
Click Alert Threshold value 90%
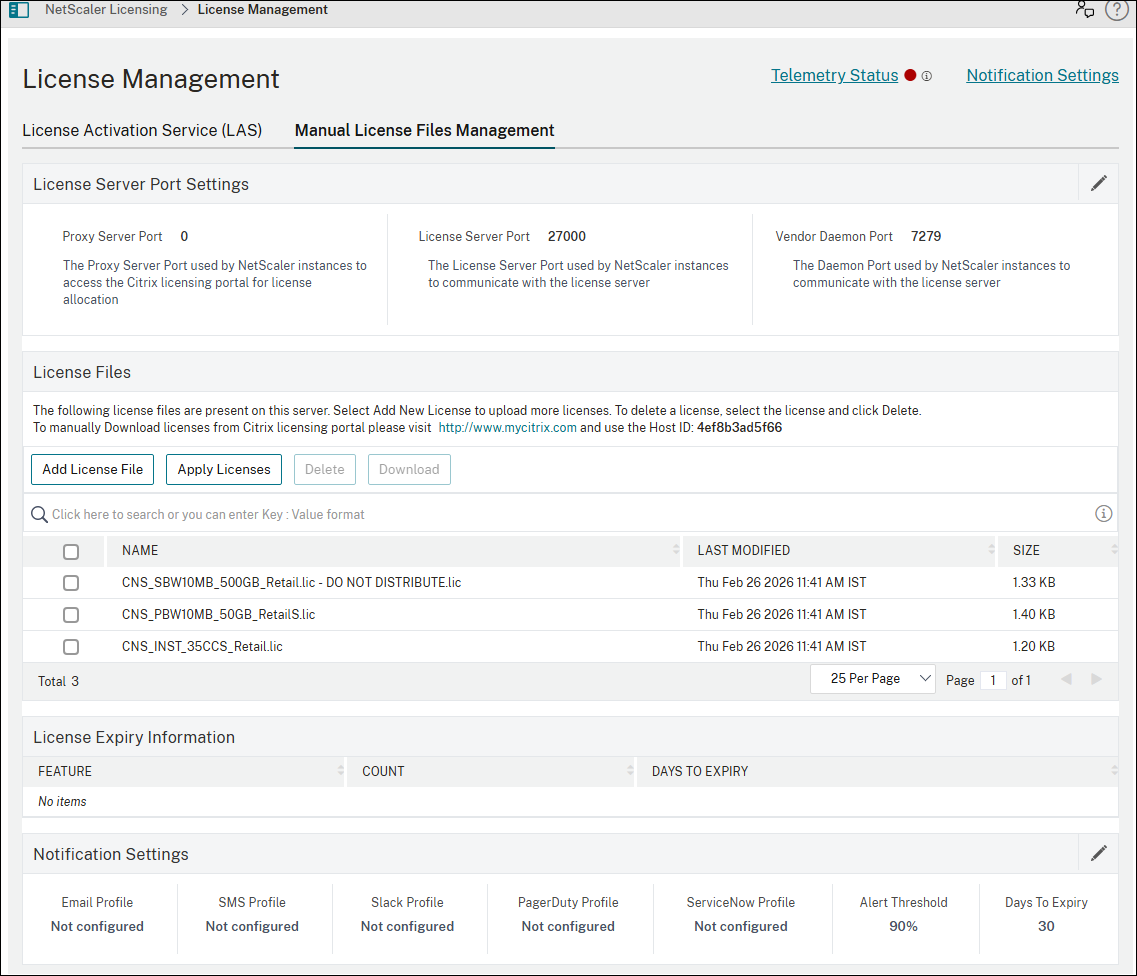[x=904, y=926]
